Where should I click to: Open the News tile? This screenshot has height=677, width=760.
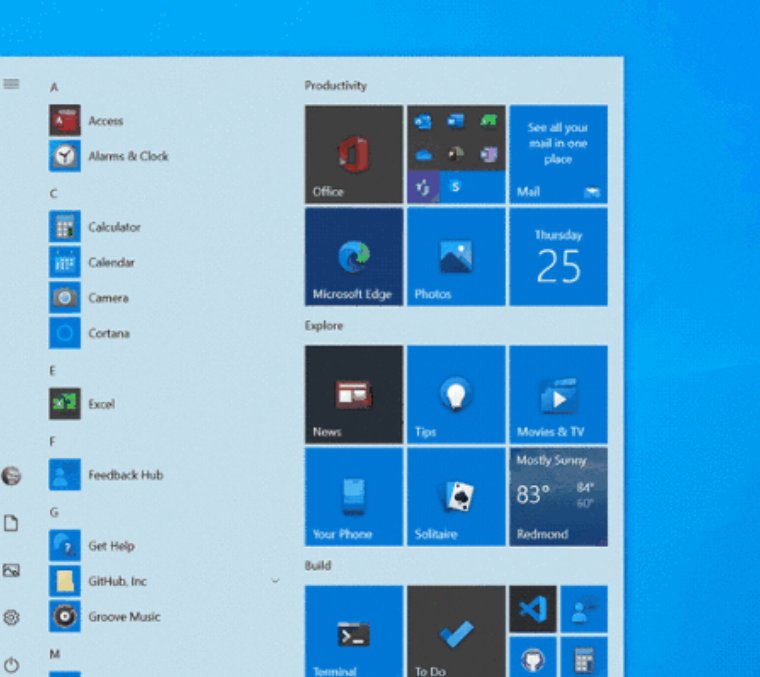[x=354, y=394]
